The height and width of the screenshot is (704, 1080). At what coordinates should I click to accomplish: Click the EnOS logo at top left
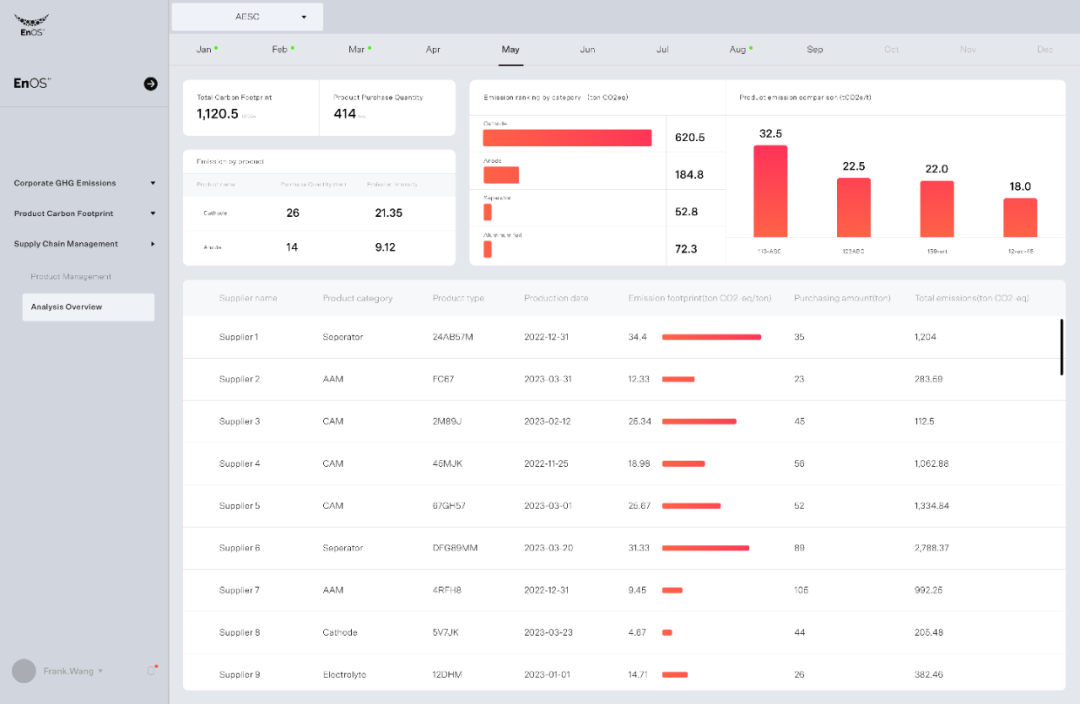point(30,24)
